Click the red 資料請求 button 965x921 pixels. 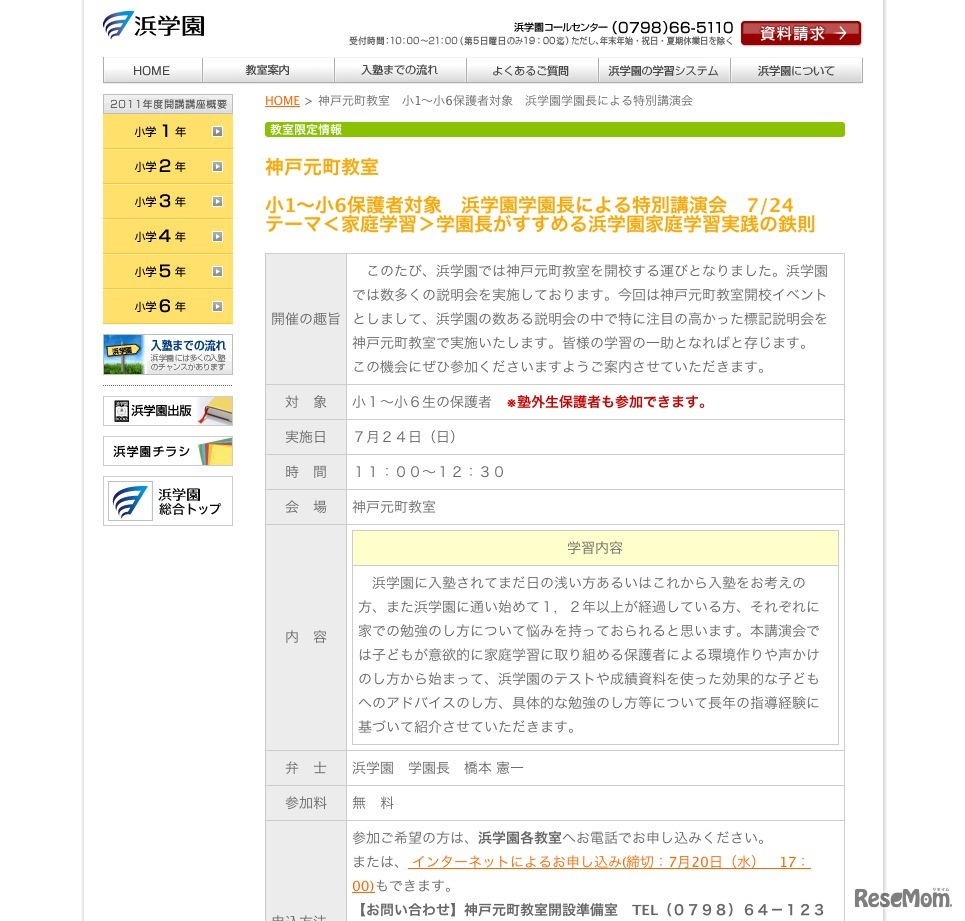coord(800,33)
